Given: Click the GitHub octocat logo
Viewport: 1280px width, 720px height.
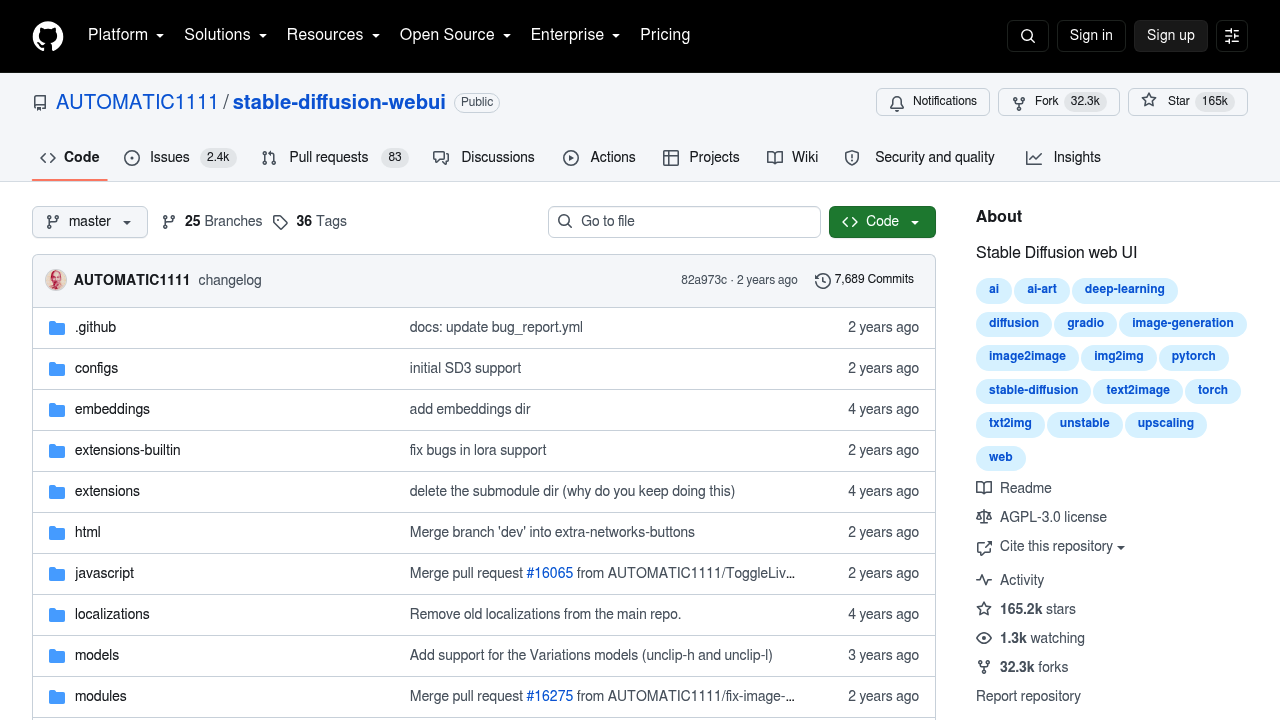Looking at the screenshot, I should (x=48, y=36).
